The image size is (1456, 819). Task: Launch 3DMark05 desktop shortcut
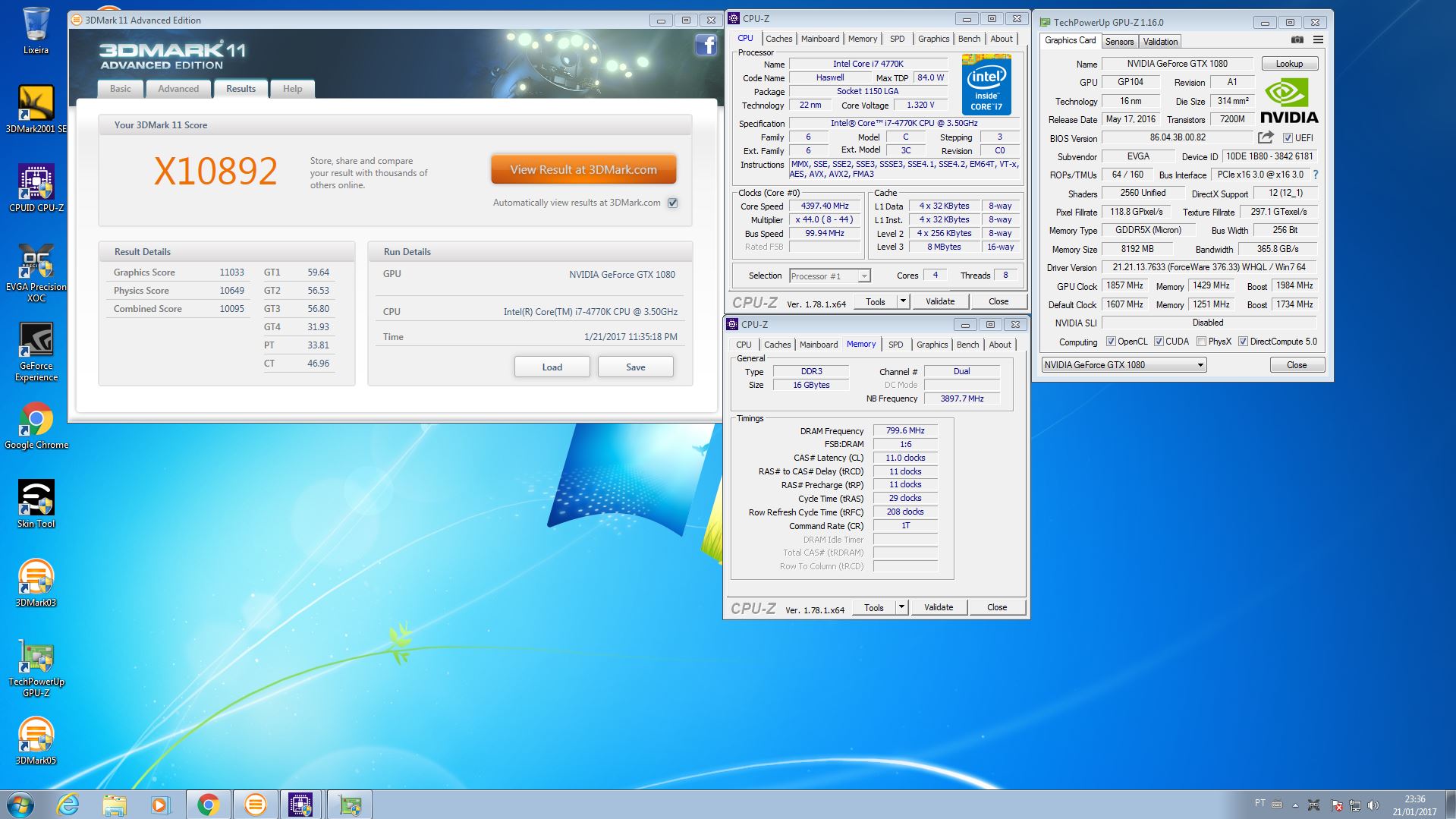[x=36, y=741]
